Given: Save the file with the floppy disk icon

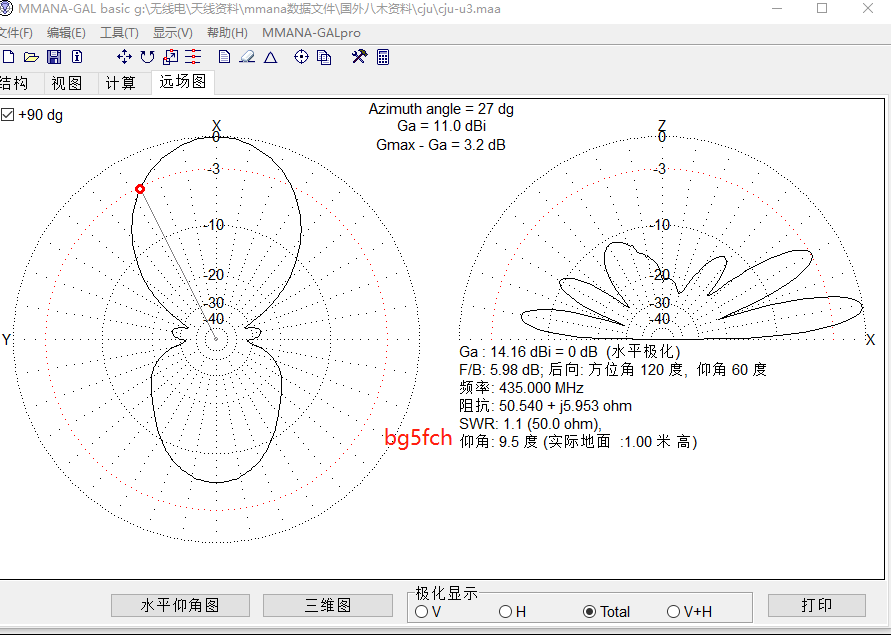Looking at the screenshot, I should tap(54, 57).
